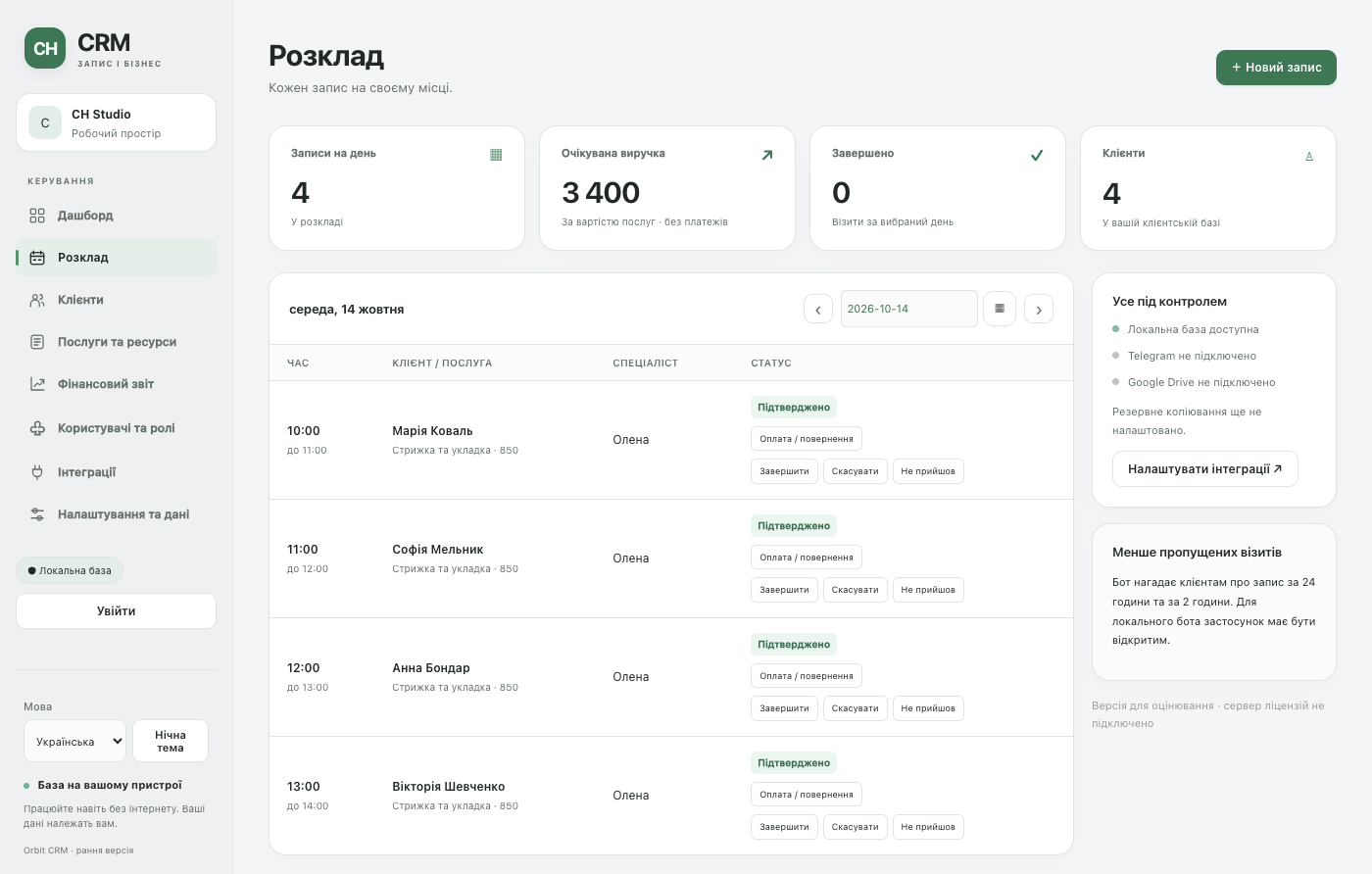Image resolution: width=1372 pixels, height=874 pixels.
Task: Click Скасувати for Марія Коваль
Action: tap(856, 471)
